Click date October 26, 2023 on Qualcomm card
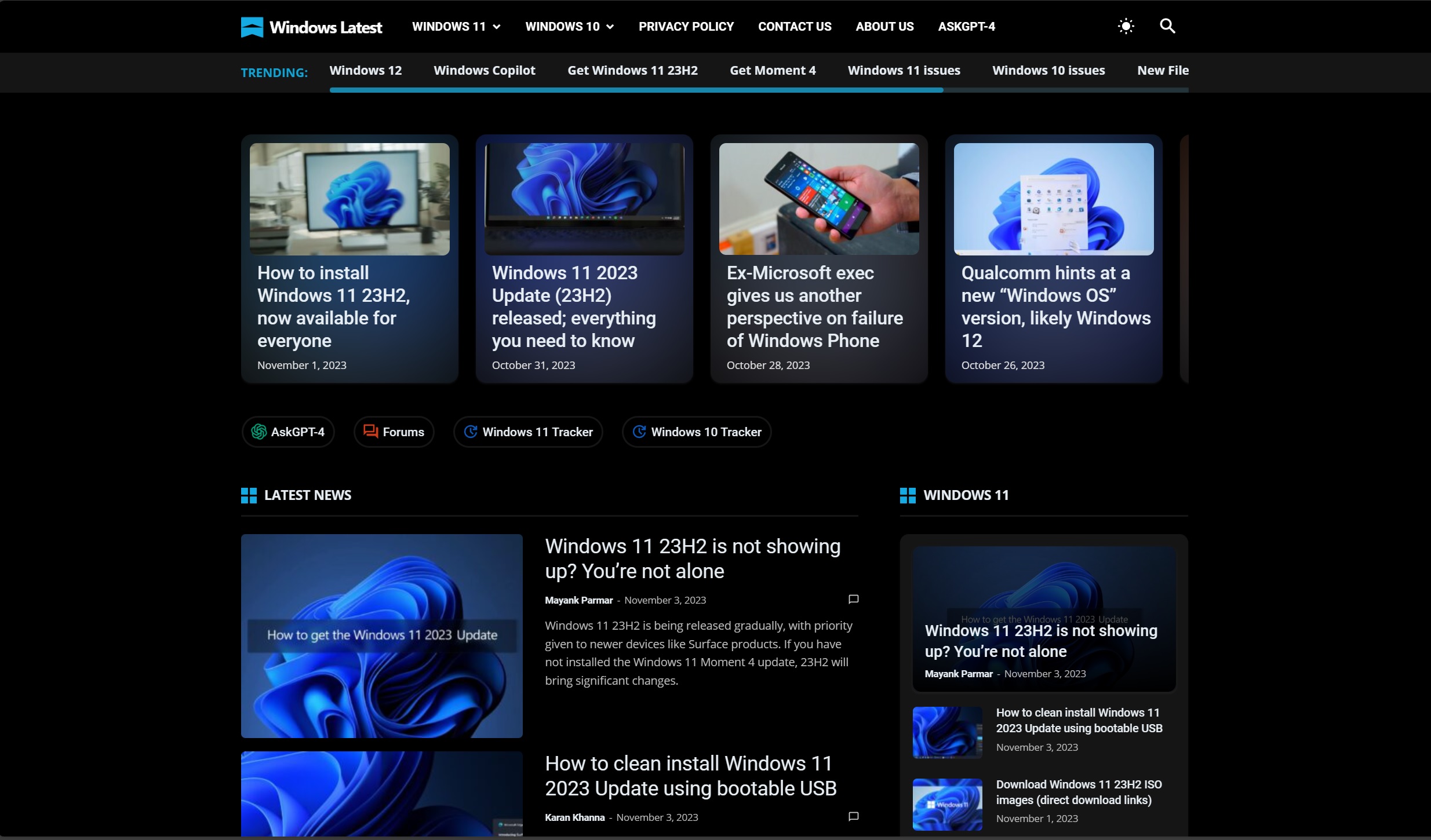 click(x=1003, y=365)
